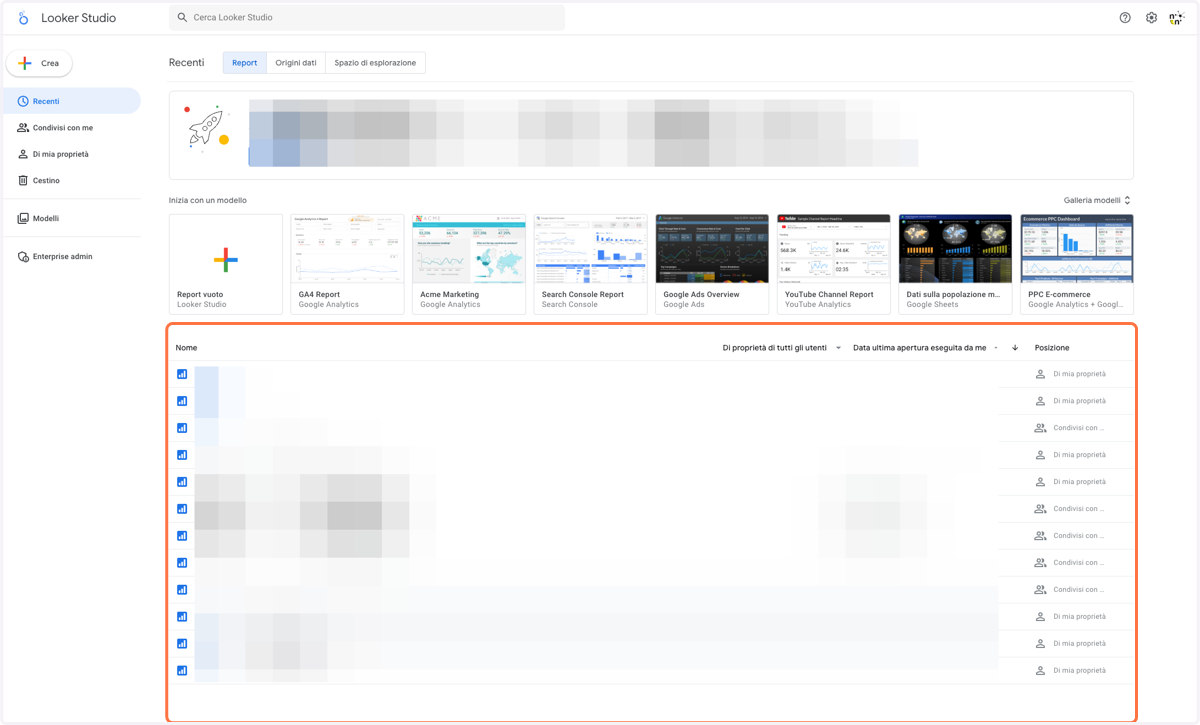Click the first Condivisi con... position label
Image resolution: width=1200 pixels, height=725 pixels.
point(1078,428)
